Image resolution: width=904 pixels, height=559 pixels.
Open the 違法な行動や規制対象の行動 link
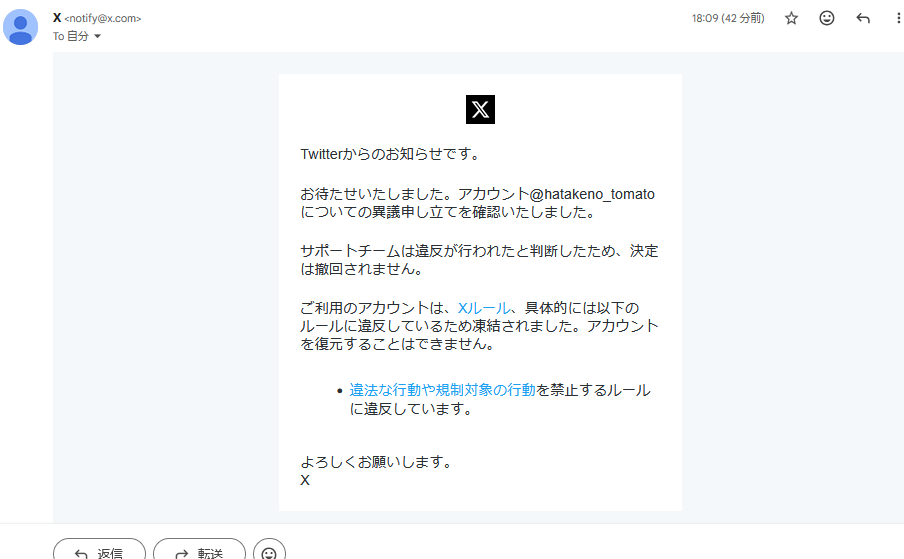442,390
